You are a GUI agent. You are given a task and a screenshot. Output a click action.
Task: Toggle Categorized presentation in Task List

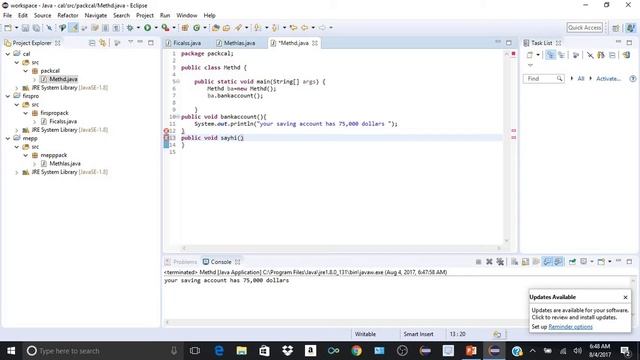tap(551, 55)
